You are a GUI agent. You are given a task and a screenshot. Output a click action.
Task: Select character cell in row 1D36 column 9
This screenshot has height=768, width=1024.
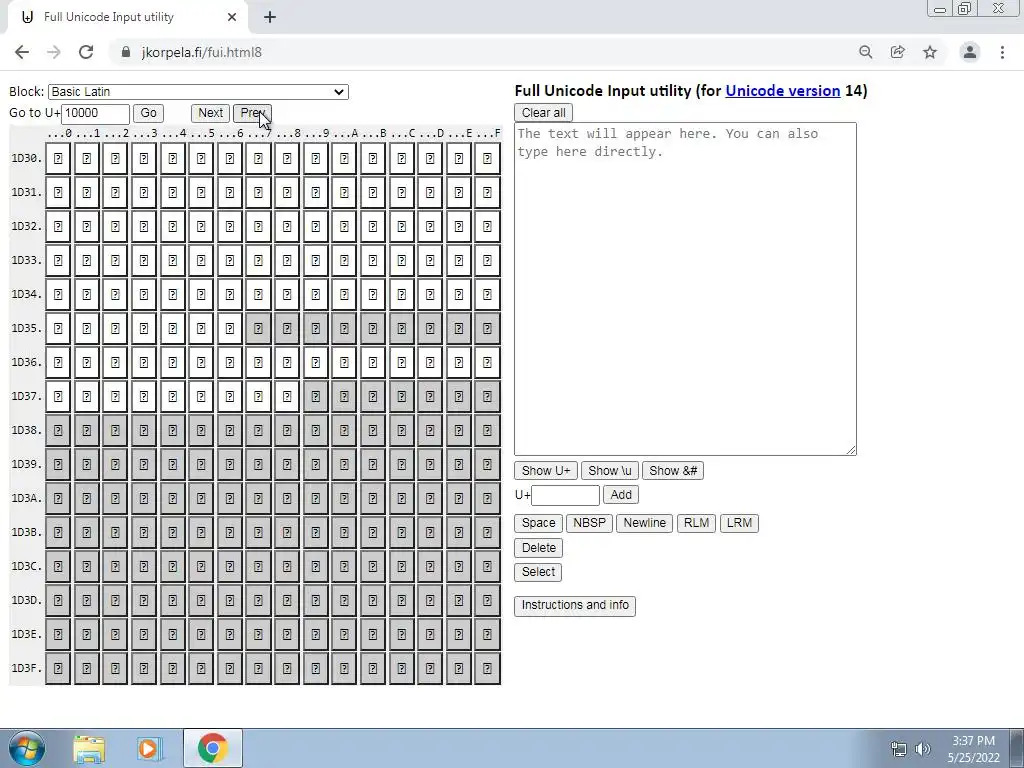tap(315, 362)
